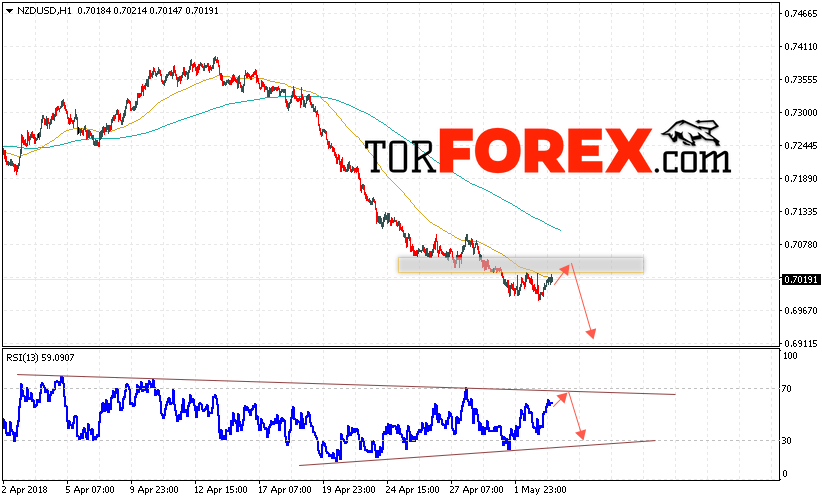
Task: Select price axis label 0.70780
Action: click(x=801, y=245)
